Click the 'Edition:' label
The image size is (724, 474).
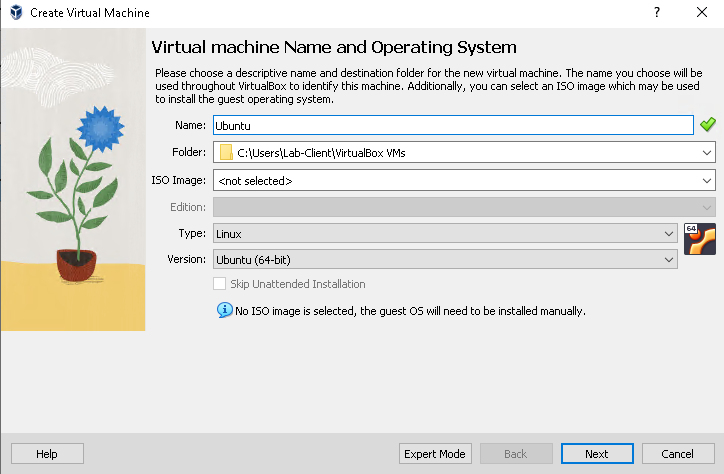pyautogui.click(x=188, y=207)
